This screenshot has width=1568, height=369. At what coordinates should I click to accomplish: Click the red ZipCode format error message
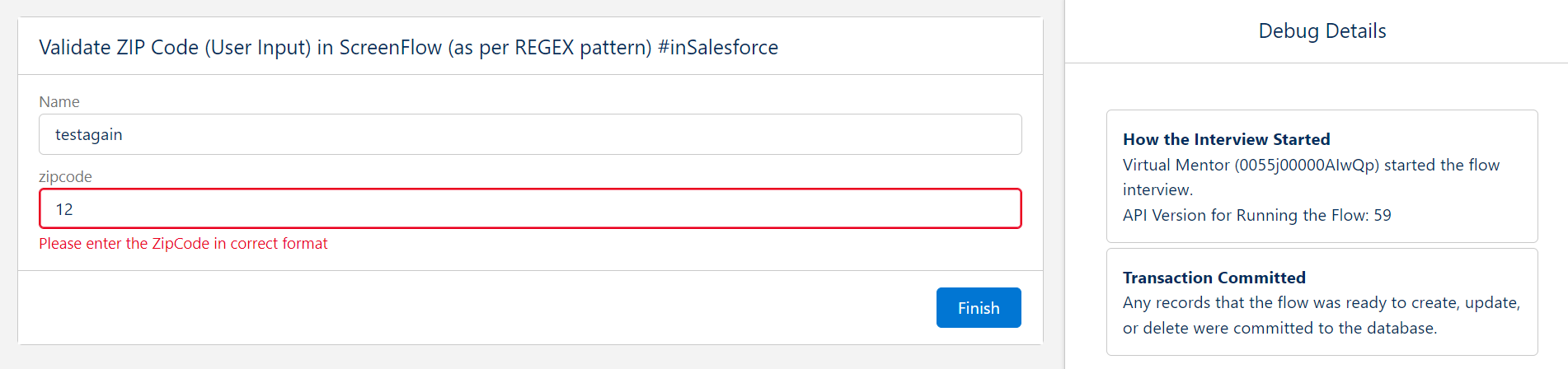(183, 244)
